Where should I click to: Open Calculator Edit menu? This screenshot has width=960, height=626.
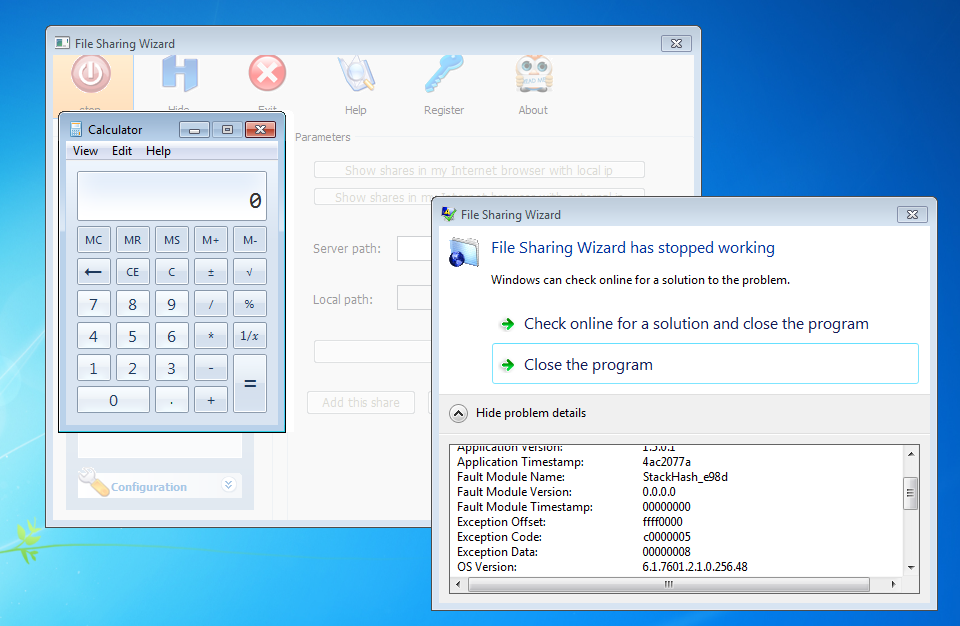pos(122,151)
